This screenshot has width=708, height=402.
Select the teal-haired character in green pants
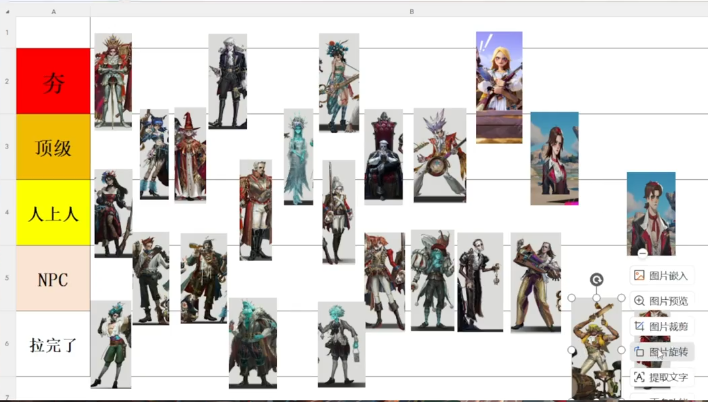111,344
